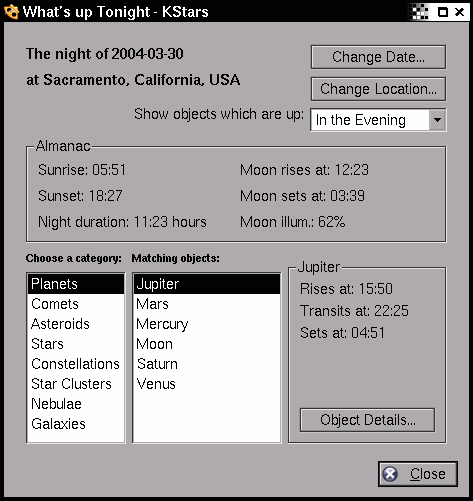Click the KStars app icon in title bar
The height and width of the screenshot is (501, 473).
[11, 12]
